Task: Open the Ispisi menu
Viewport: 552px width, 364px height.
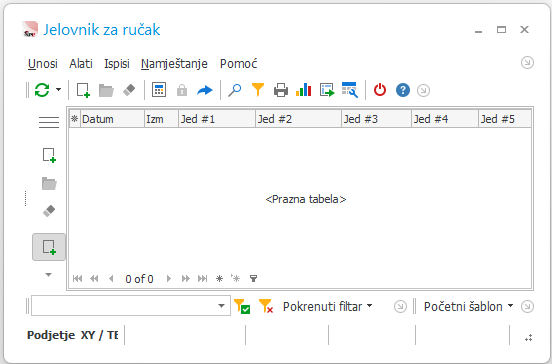Action: point(117,64)
